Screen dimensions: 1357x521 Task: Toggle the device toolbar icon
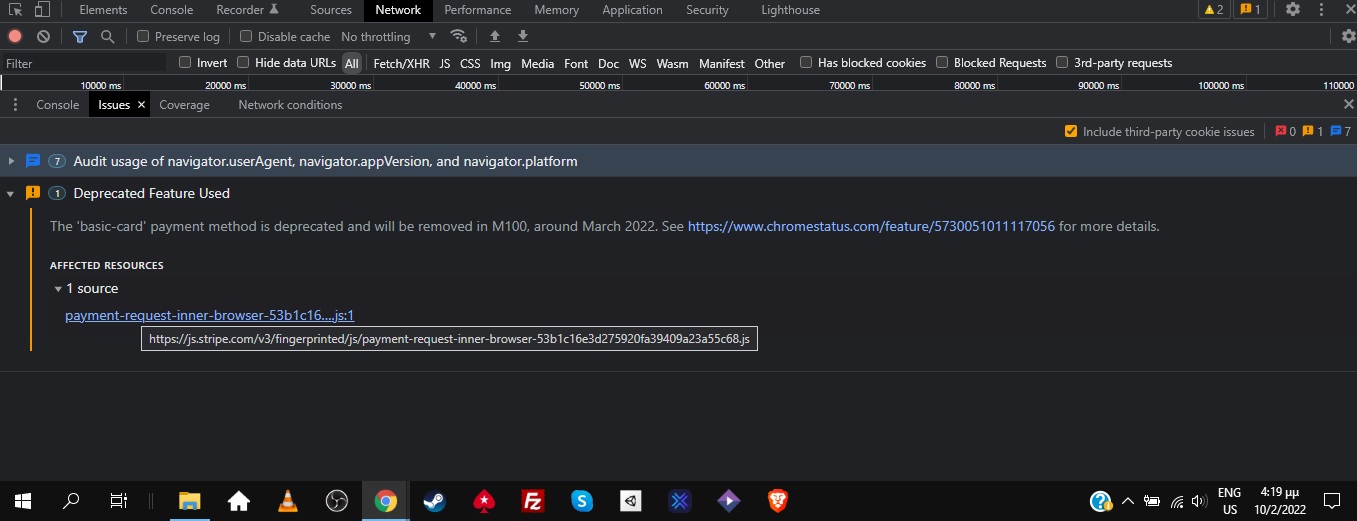(x=42, y=10)
